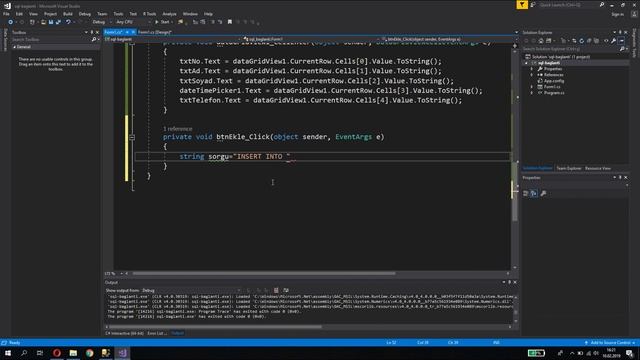Open the Build menu
This screenshot has height=360, width=640.
coord(68,14)
